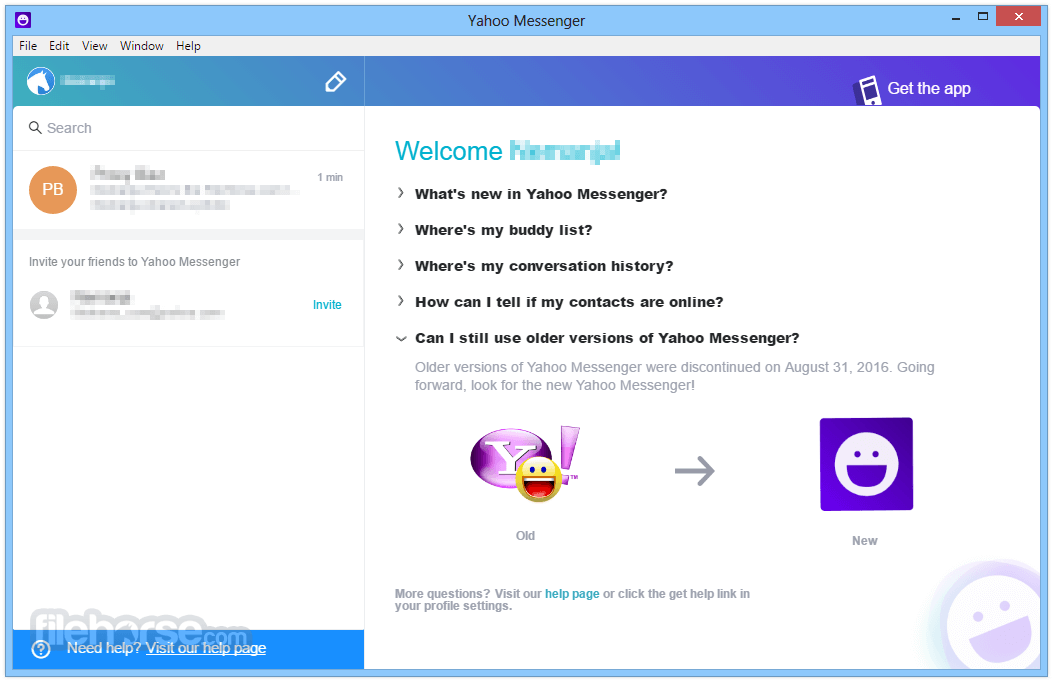Maximize the Yahoo Messenger window
1052x681 pixels.
(x=983, y=17)
